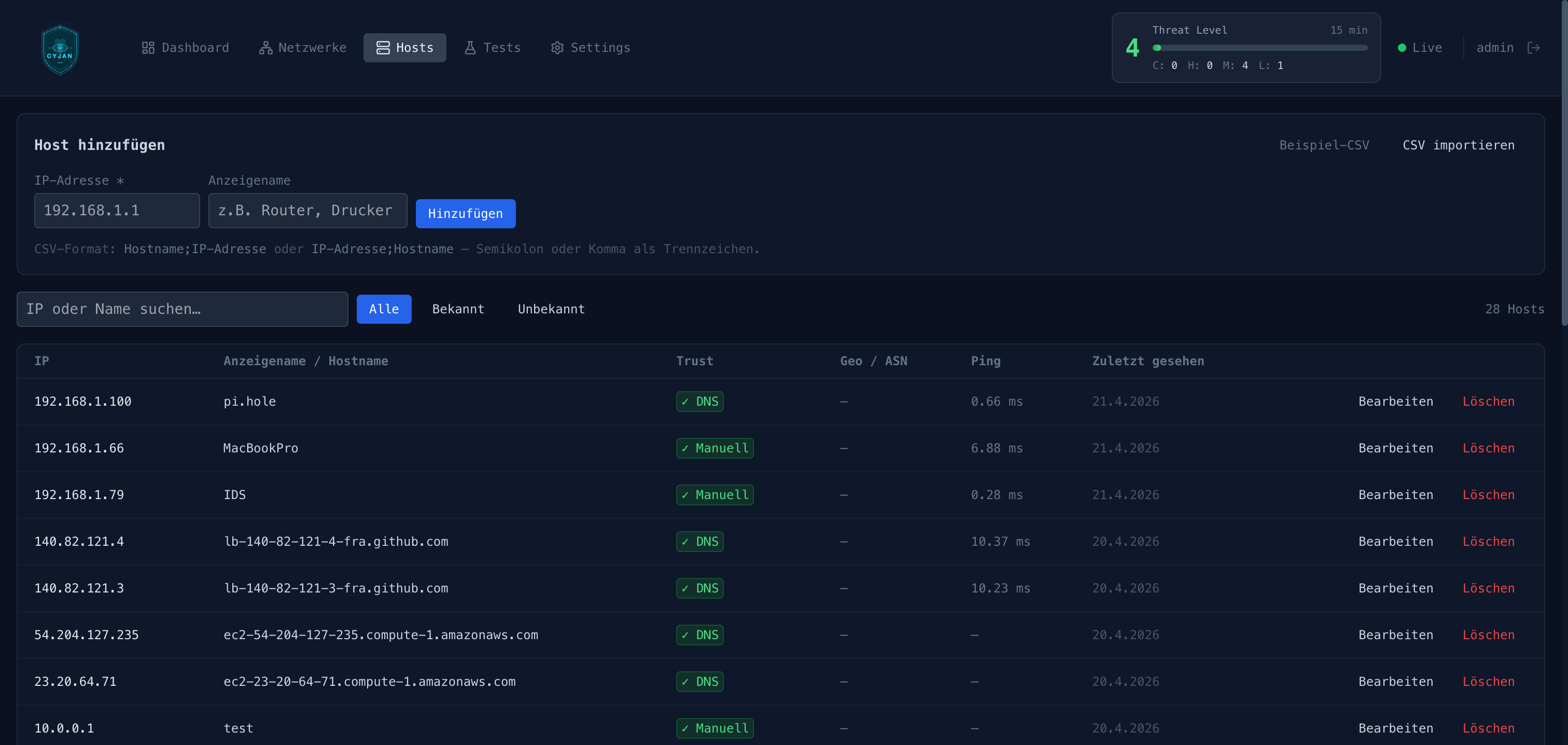
Task: Click the logout icon next to admin
Action: pos(1533,48)
